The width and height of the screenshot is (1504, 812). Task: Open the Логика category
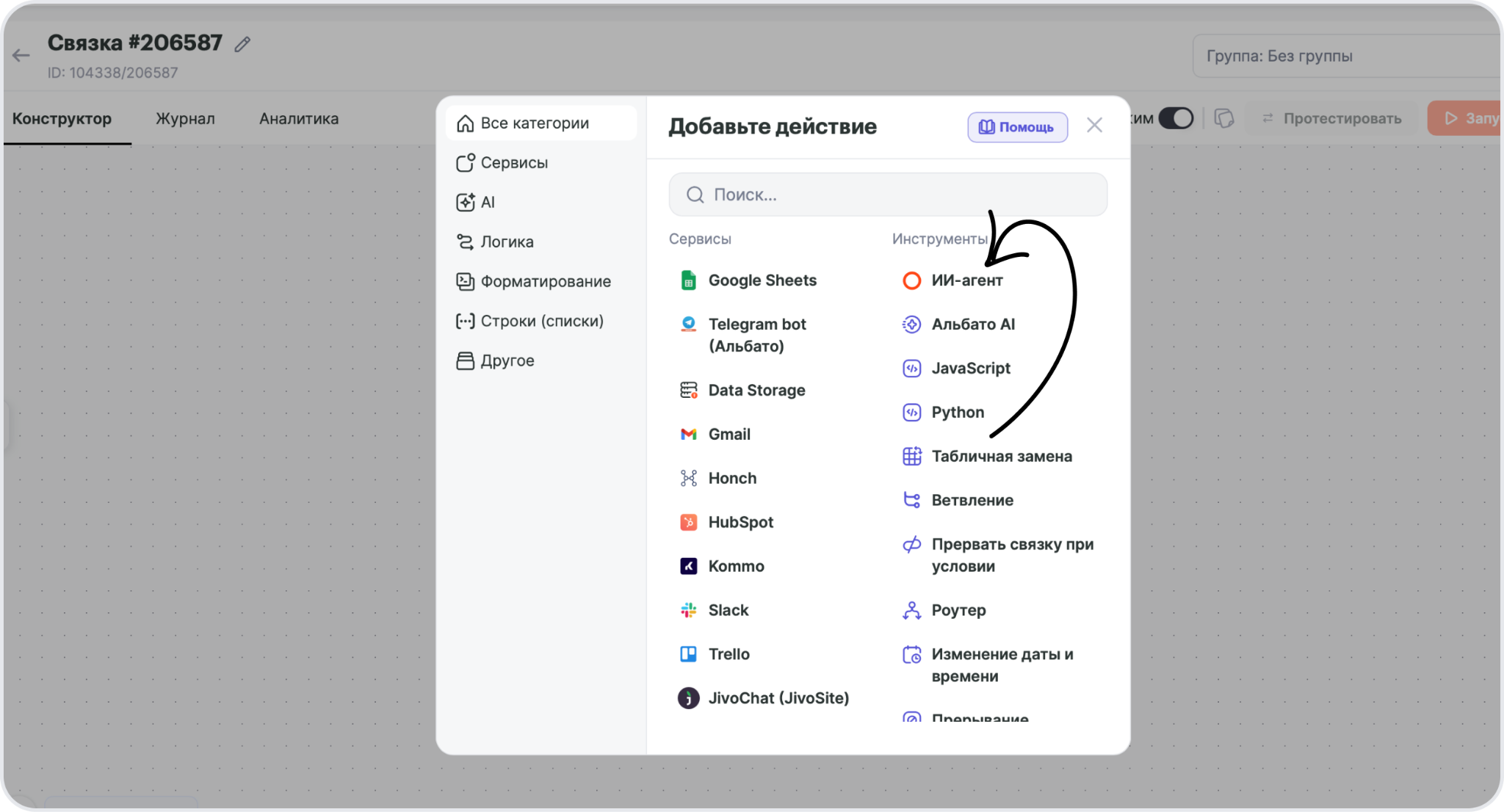(x=541, y=242)
